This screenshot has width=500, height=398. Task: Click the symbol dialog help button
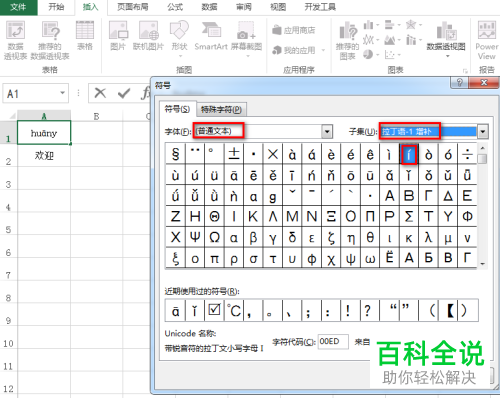[460, 82]
